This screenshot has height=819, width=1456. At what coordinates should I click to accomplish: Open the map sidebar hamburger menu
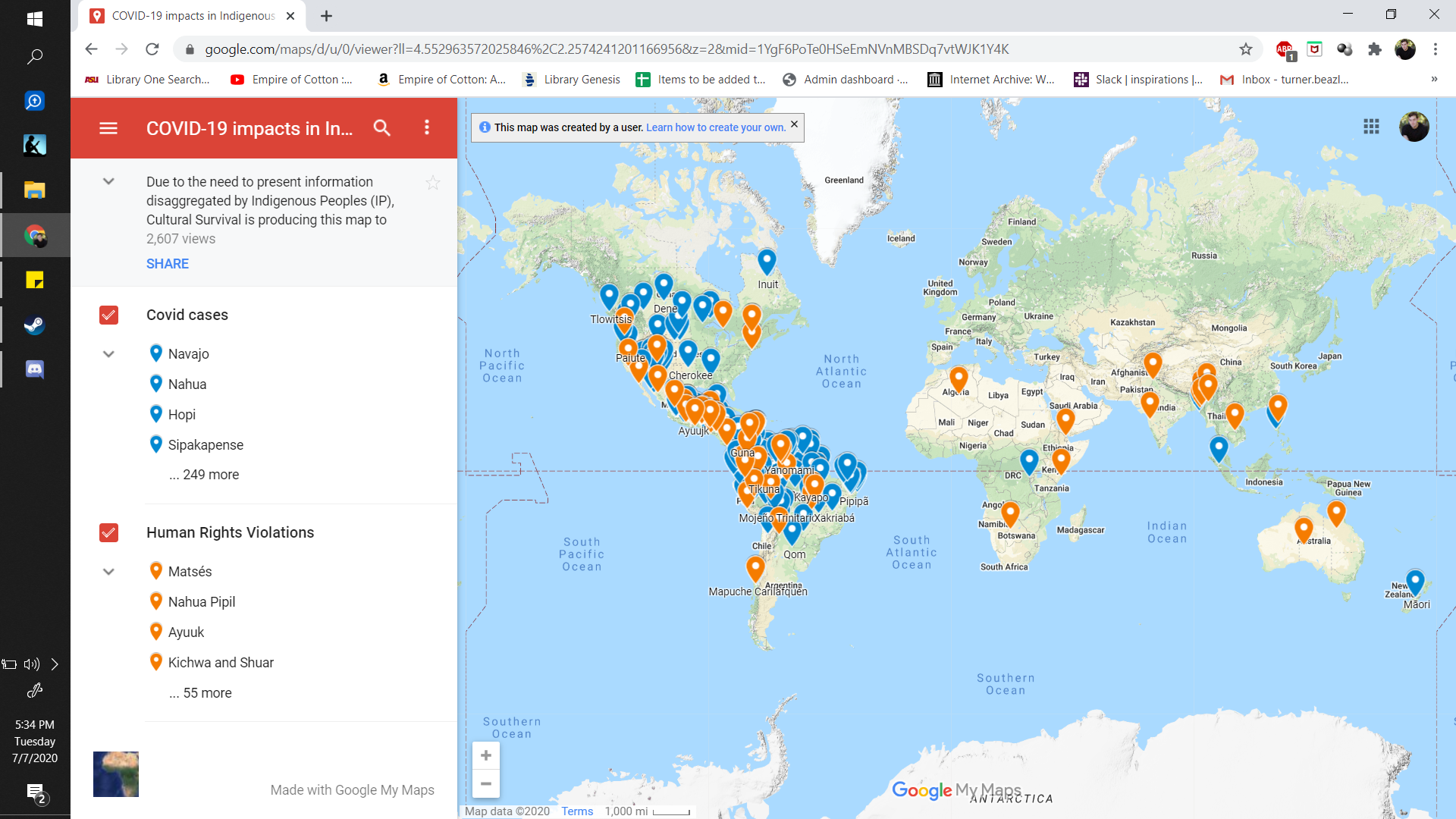108,128
